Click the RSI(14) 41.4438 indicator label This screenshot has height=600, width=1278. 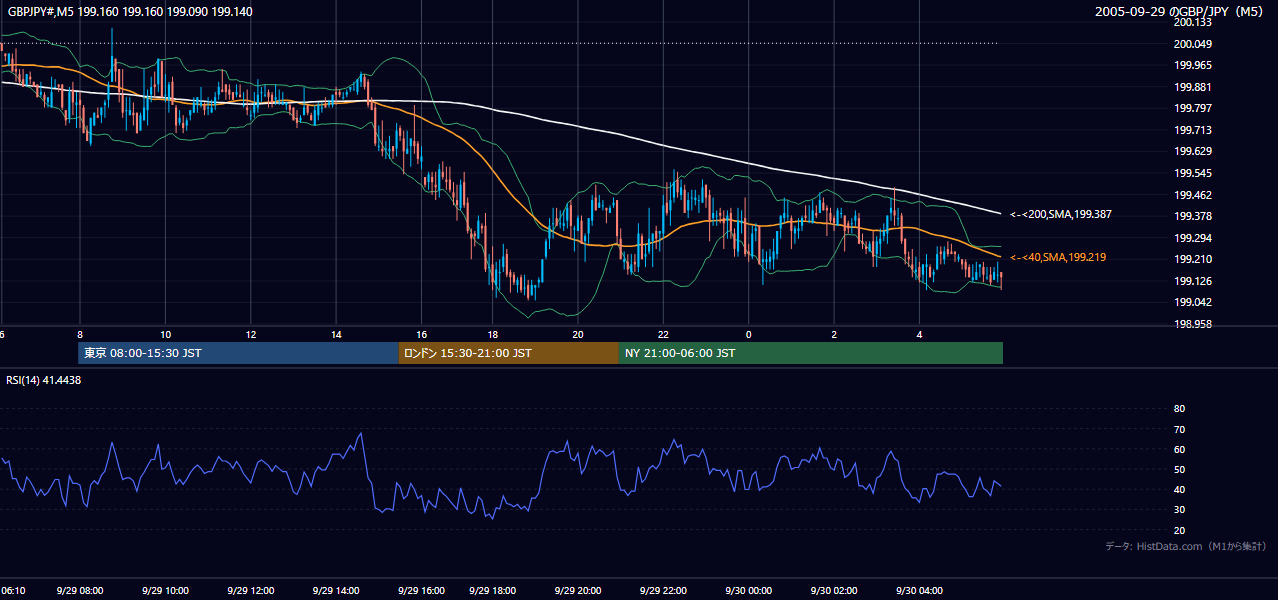[44, 380]
